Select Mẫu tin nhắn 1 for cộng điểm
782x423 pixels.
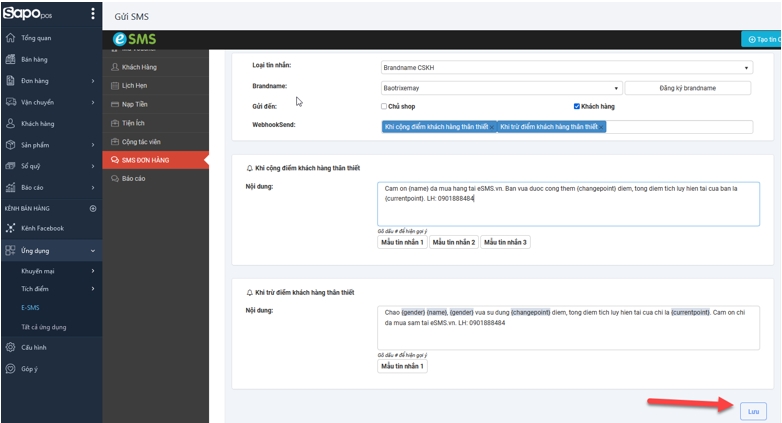(x=402, y=242)
